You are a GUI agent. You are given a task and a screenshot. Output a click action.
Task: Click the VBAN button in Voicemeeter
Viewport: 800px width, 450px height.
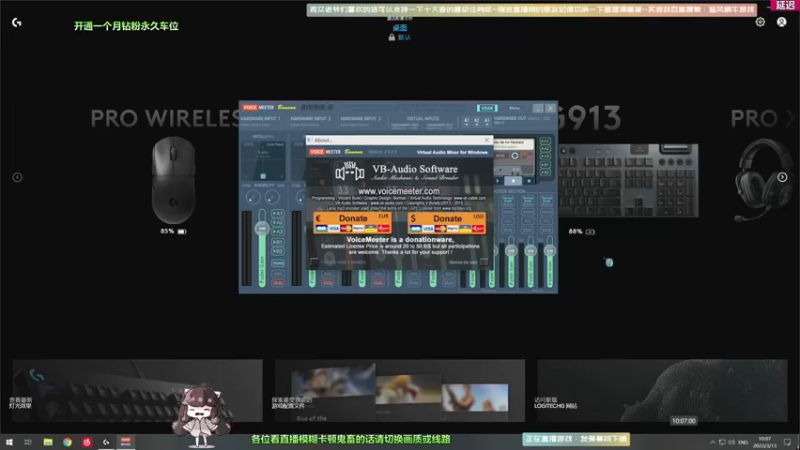(x=487, y=108)
